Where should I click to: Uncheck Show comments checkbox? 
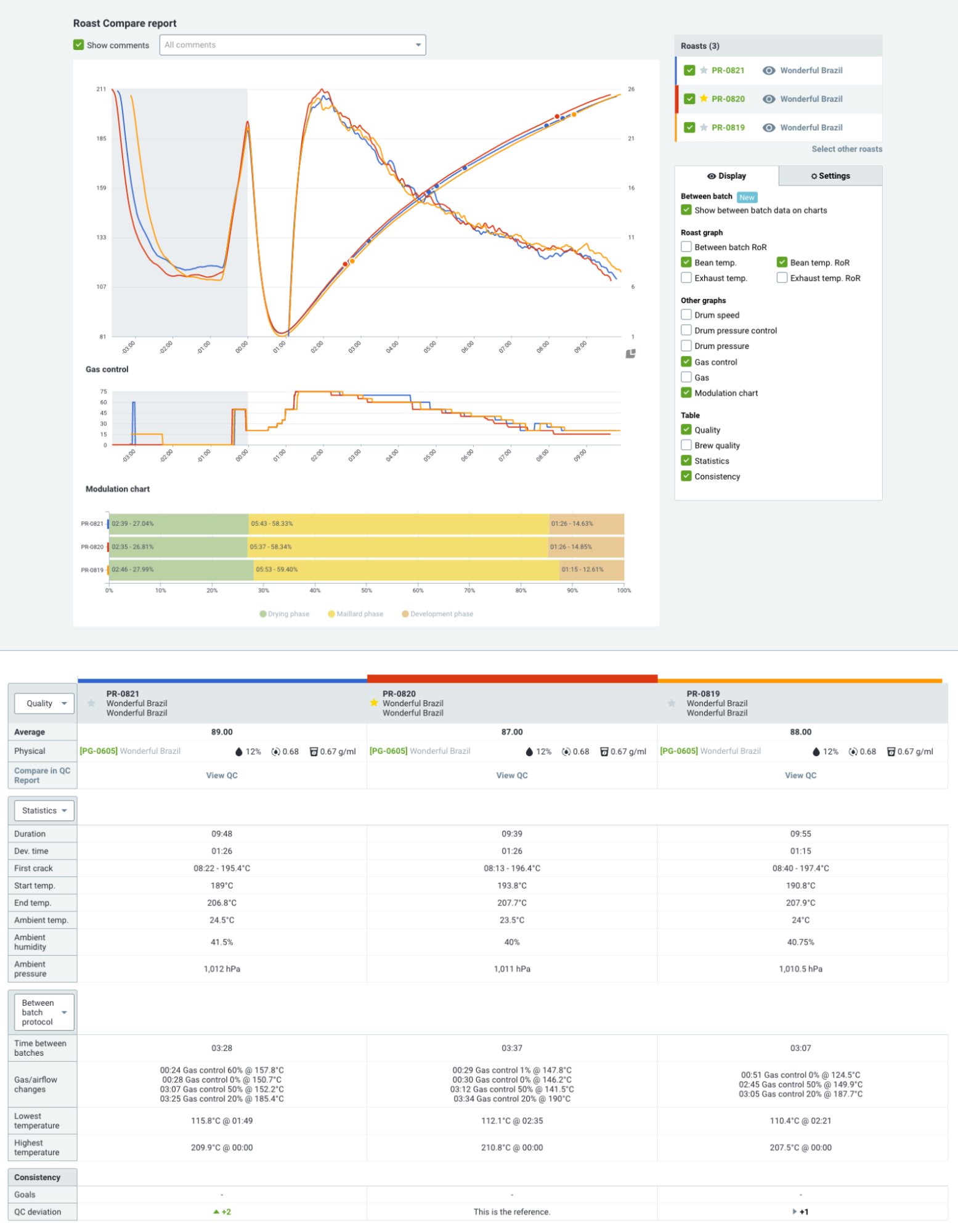point(78,45)
